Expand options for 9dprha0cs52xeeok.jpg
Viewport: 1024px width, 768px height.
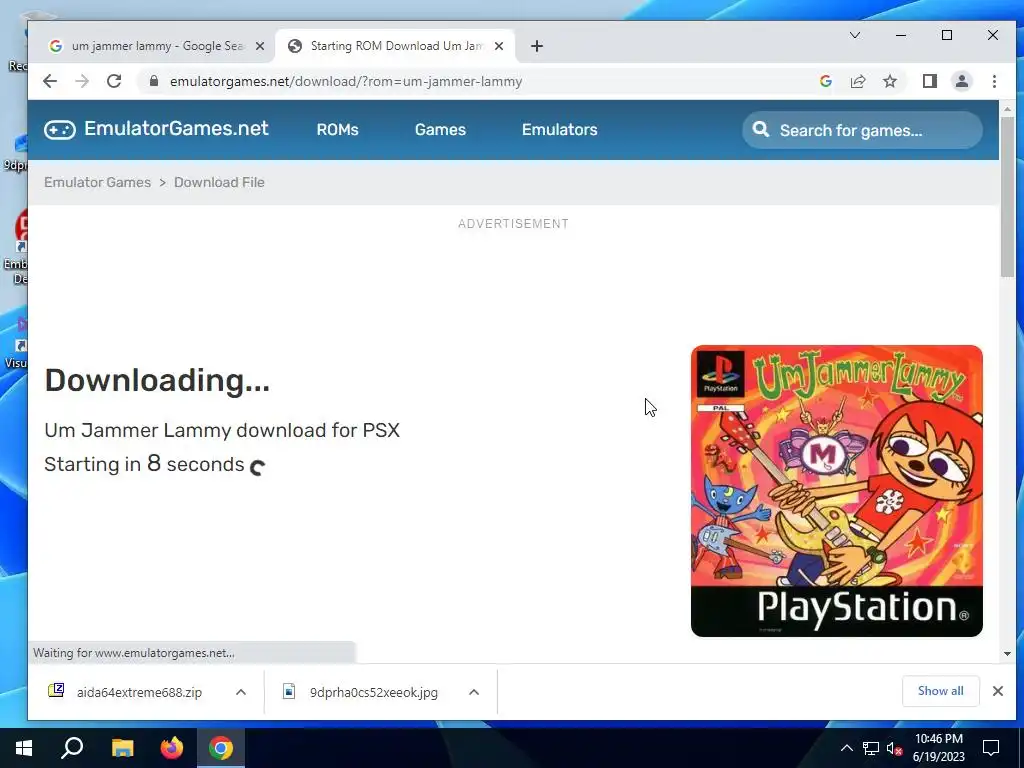[x=474, y=692]
